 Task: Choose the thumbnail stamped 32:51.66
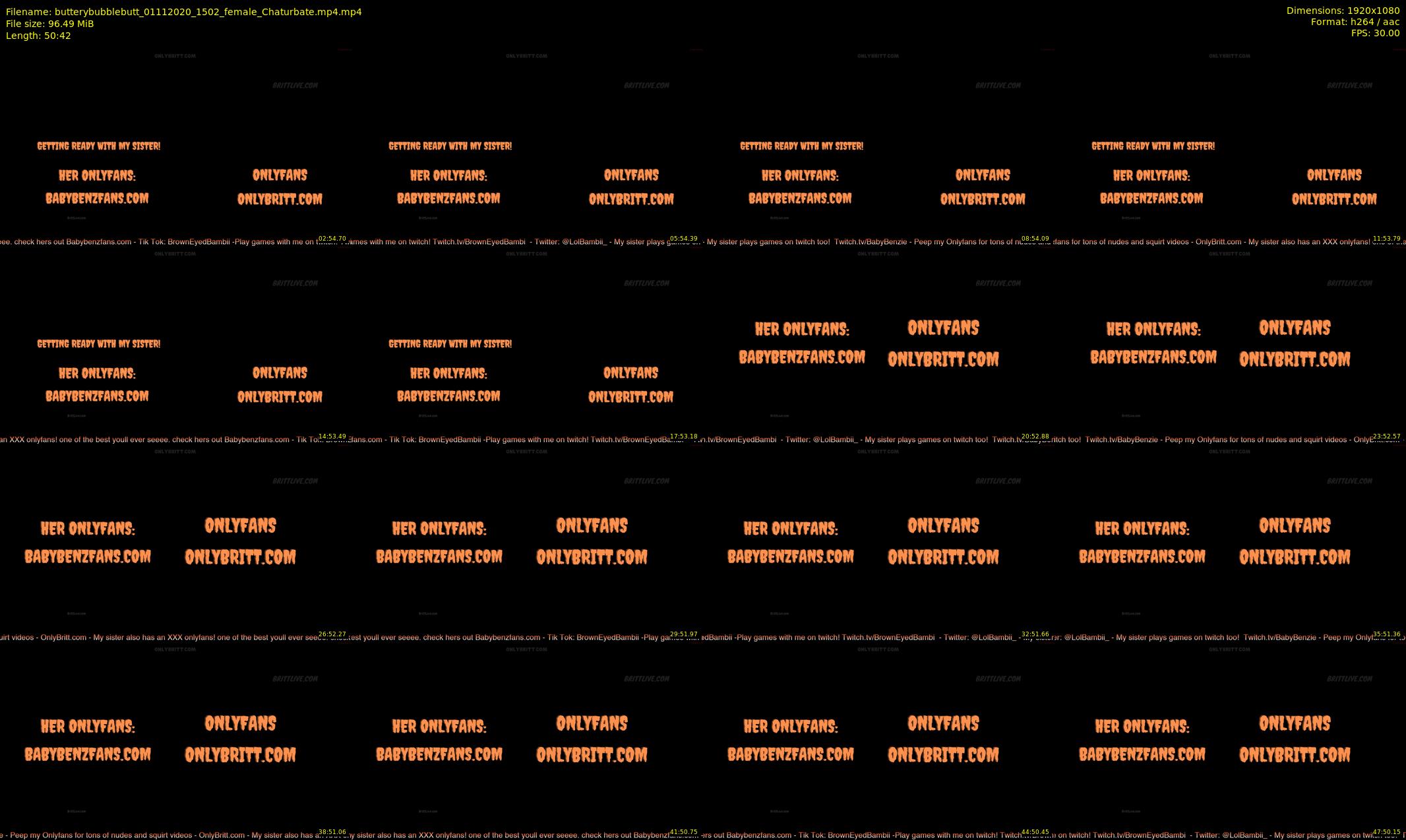point(878,543)
